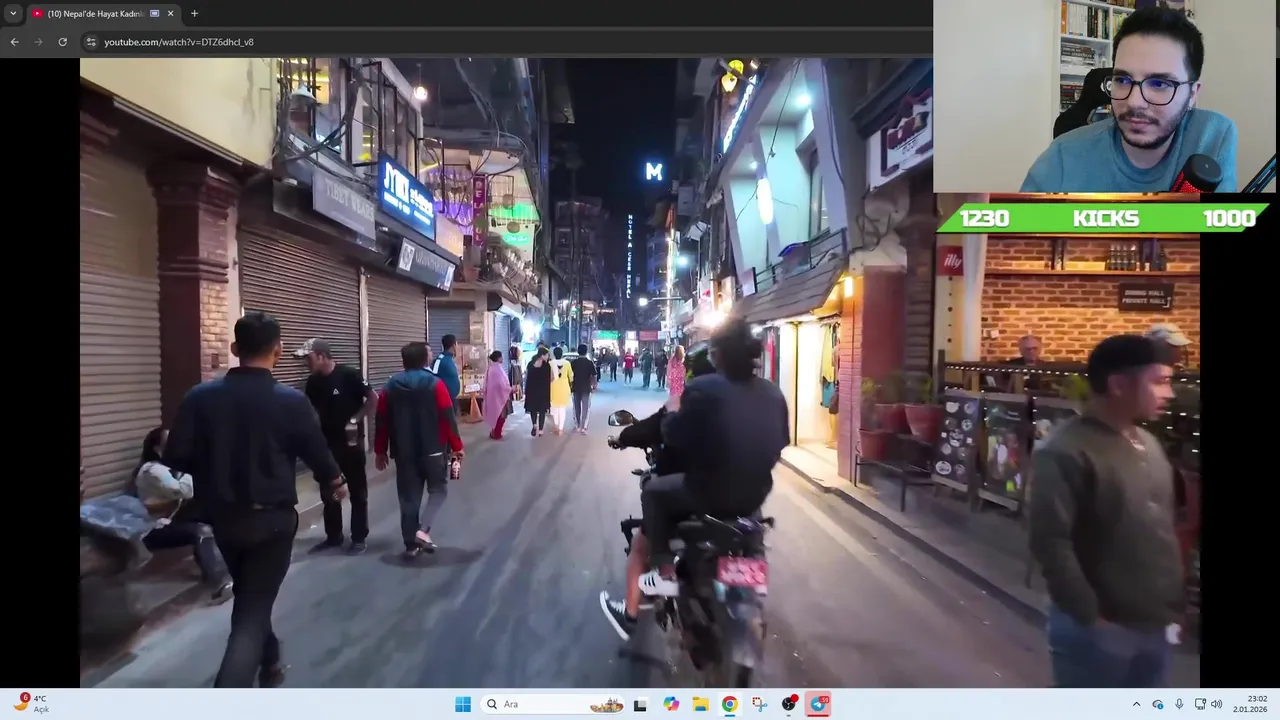Open Telegram from the taskbar
The height and width of the screenshot is (720, 1280).
(819, 704)
